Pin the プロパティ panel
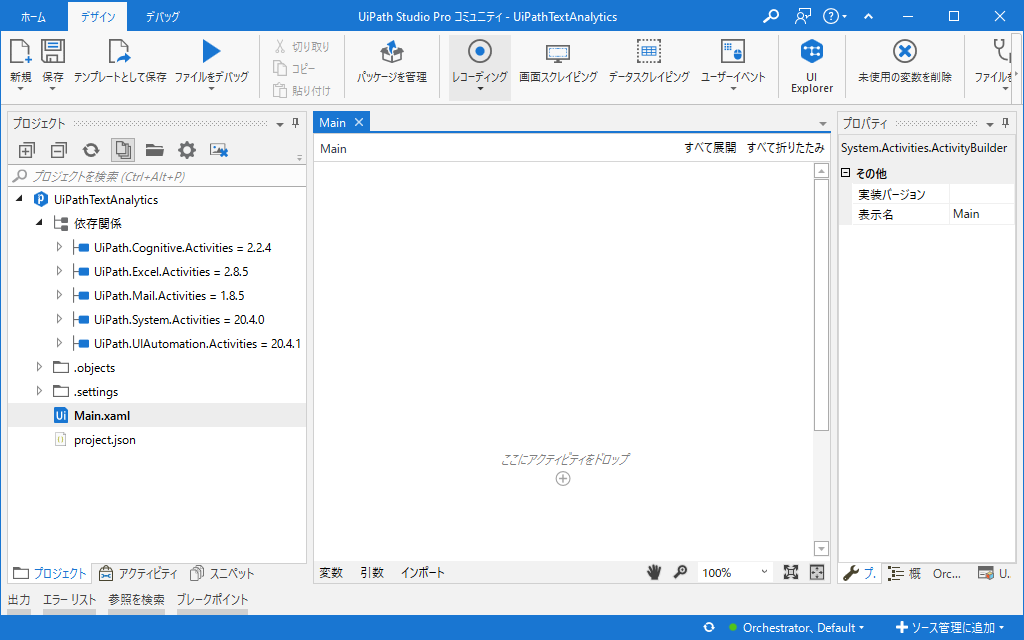1024x640 pixels. click(x=1005, y=123)
